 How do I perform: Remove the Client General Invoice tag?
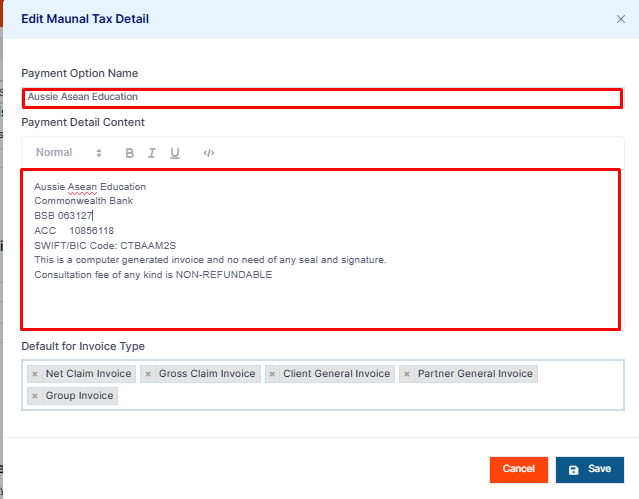pos(272,374)
